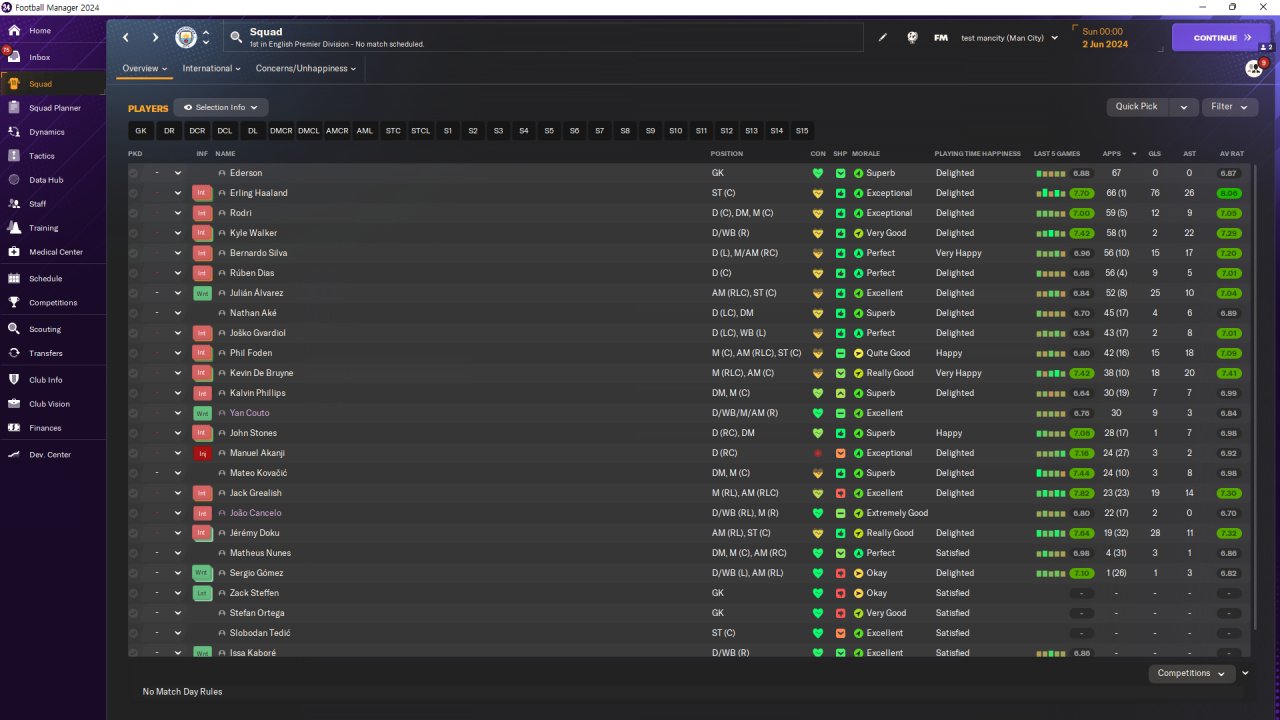Image resolution: width=1280 pixels, height=720 pixels.
Task: Open the Training sidebar icon
Action: (14, 228)
